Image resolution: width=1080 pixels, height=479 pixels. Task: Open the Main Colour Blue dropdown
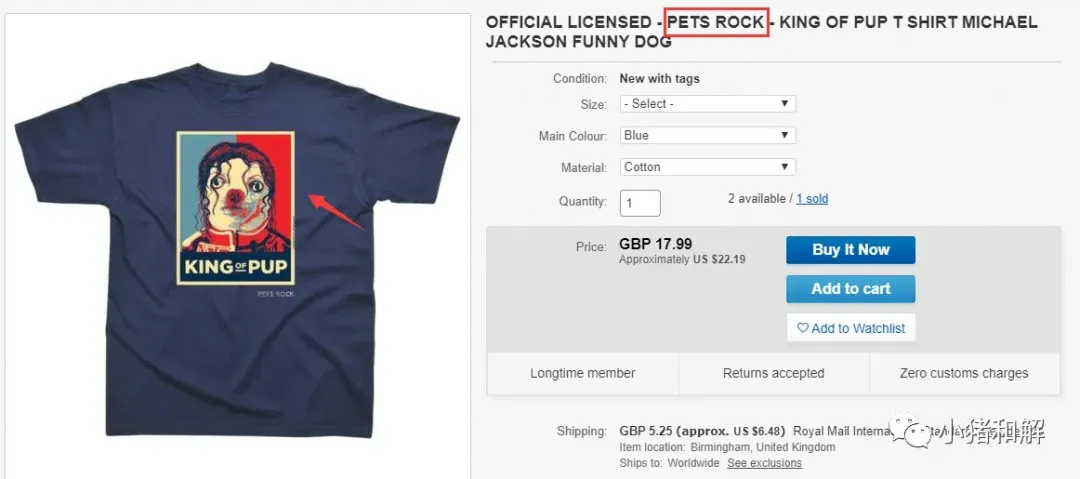(708, 136)
